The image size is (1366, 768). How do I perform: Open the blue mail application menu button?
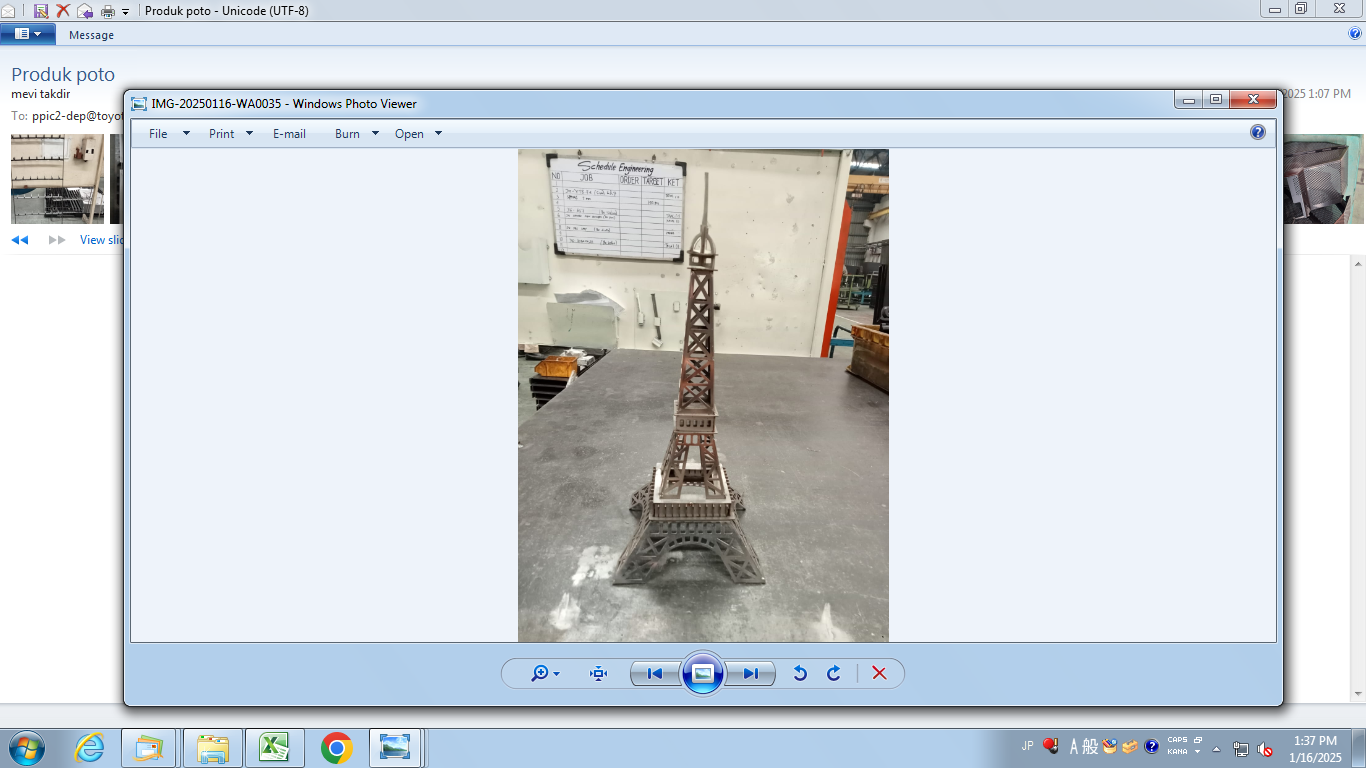click(x=27, y=34)
